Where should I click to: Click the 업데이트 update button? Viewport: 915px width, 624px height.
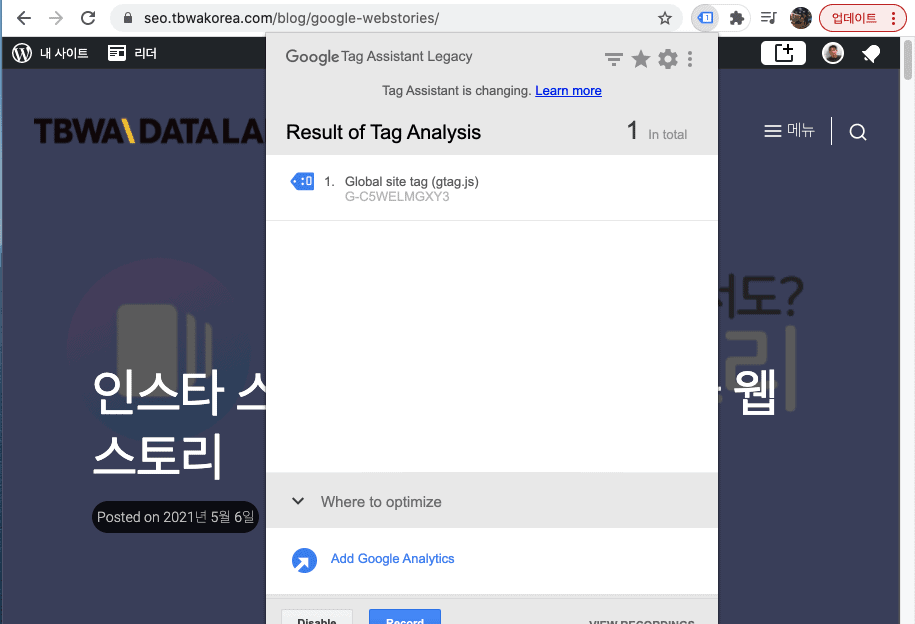point(862,18)
